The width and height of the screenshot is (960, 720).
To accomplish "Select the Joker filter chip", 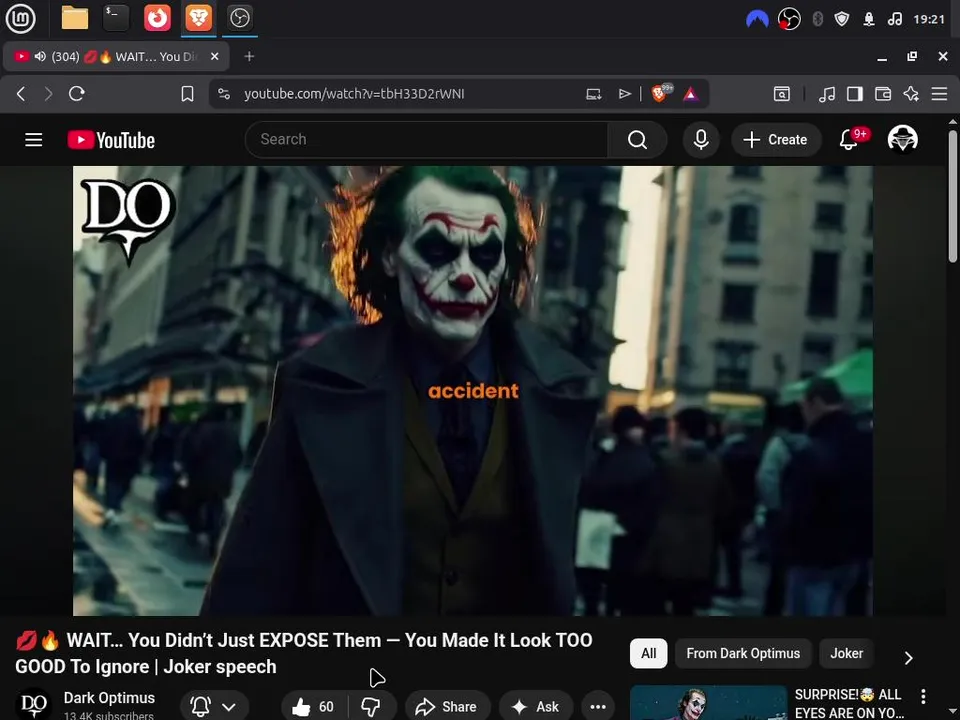I will (x=846, y=653).
